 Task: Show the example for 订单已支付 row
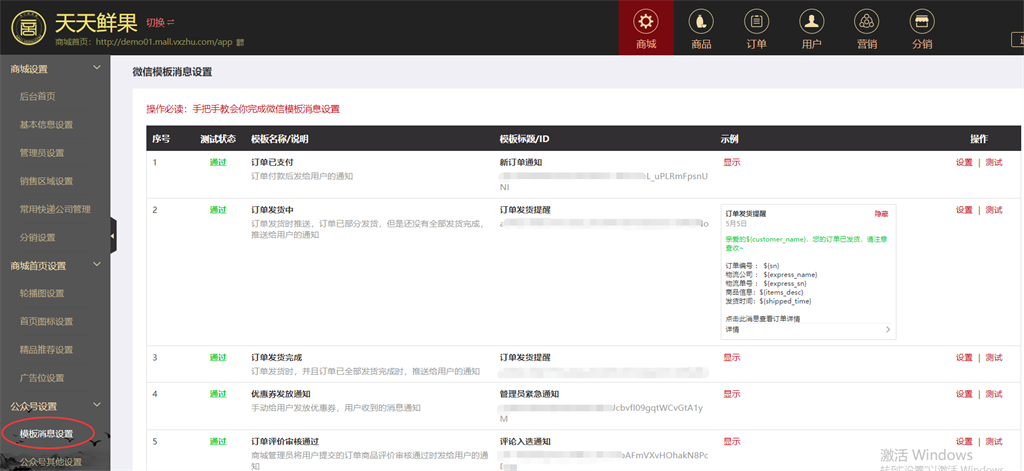tap(732, 162)
